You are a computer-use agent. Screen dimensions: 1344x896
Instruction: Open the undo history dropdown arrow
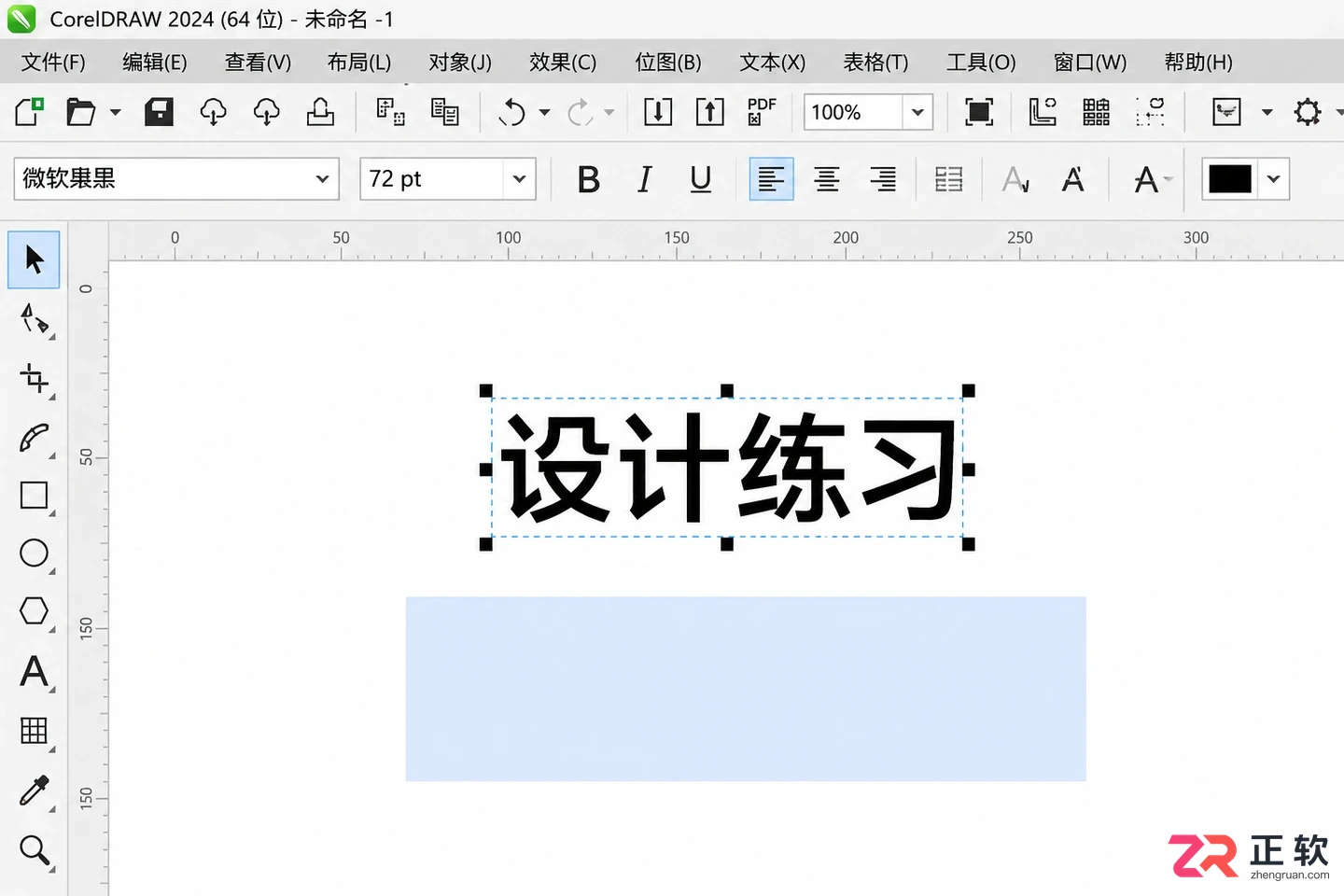coord(544,113)
